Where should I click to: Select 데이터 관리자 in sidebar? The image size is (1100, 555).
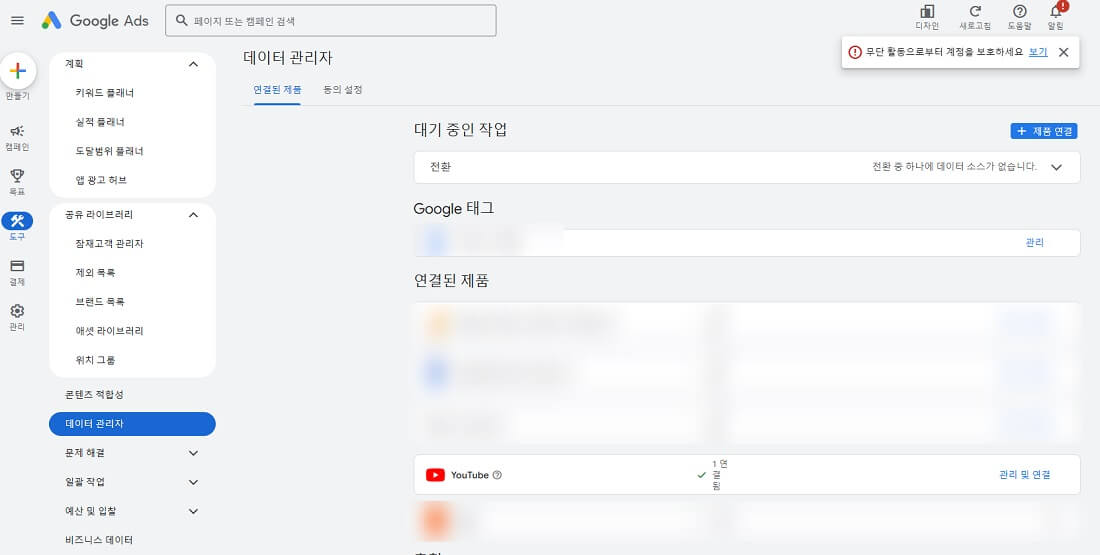click(x=133, y=424)
